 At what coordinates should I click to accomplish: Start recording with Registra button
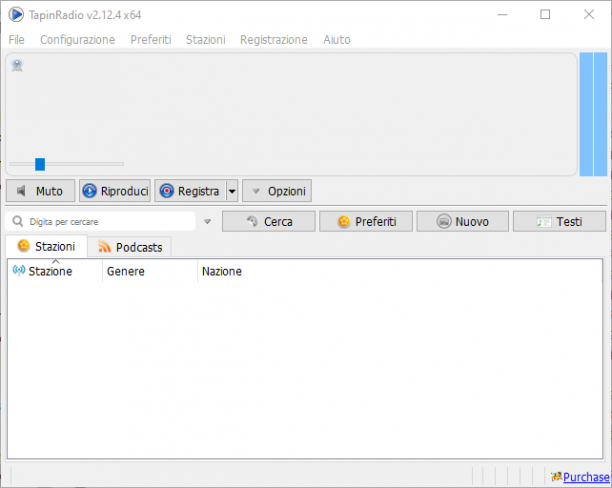coord(190,191)
